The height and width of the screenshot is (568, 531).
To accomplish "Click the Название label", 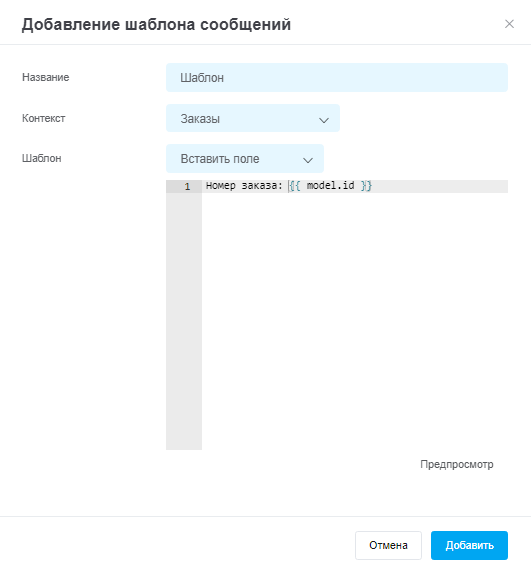I will tap(46, 77).
